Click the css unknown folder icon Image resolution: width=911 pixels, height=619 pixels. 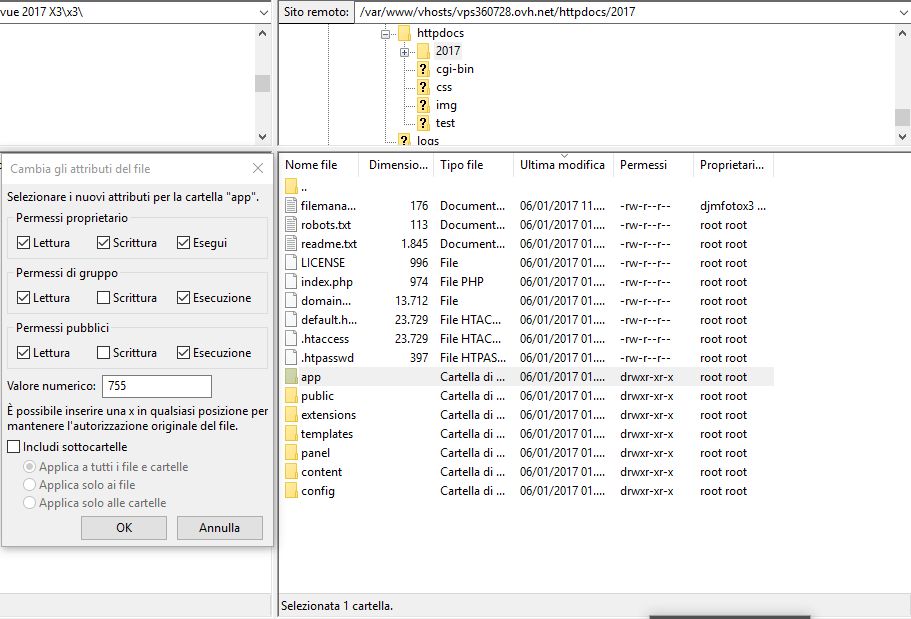click(424, 87)
